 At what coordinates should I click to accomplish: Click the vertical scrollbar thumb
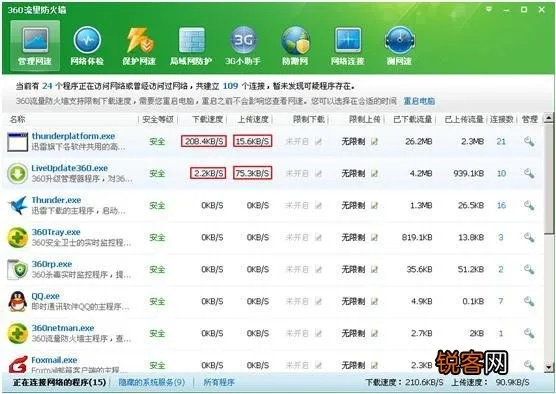549,178
